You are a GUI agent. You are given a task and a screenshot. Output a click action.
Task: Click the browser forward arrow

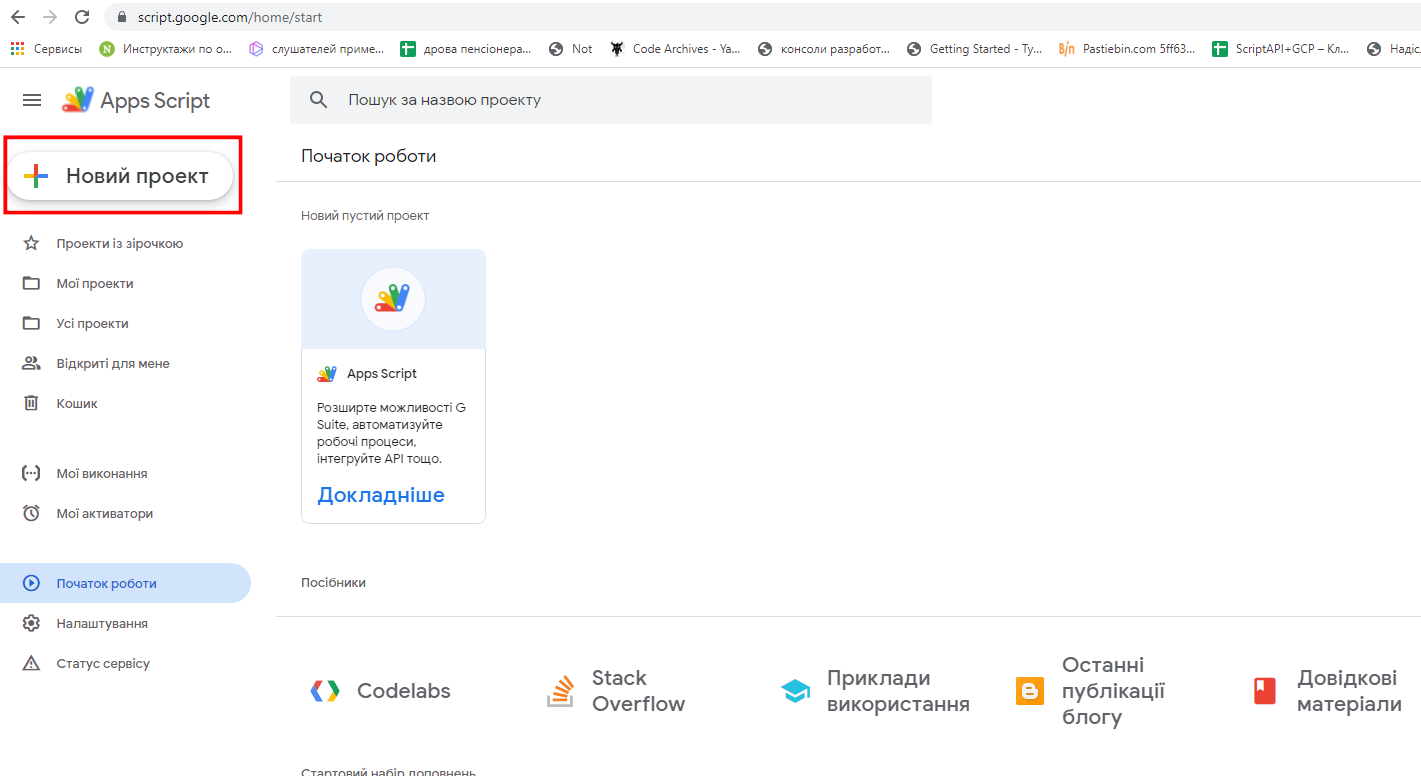[x=50, y=17]
